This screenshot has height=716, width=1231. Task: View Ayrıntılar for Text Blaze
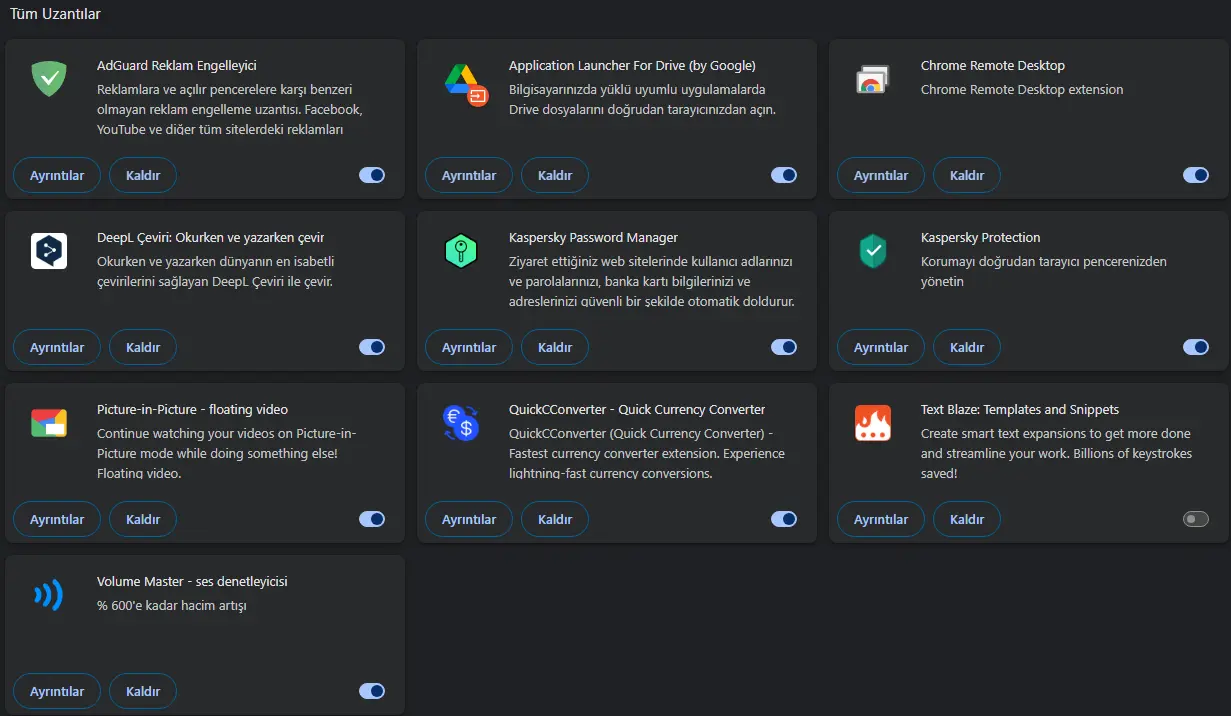pyautogui.click(x=881, y=519)
